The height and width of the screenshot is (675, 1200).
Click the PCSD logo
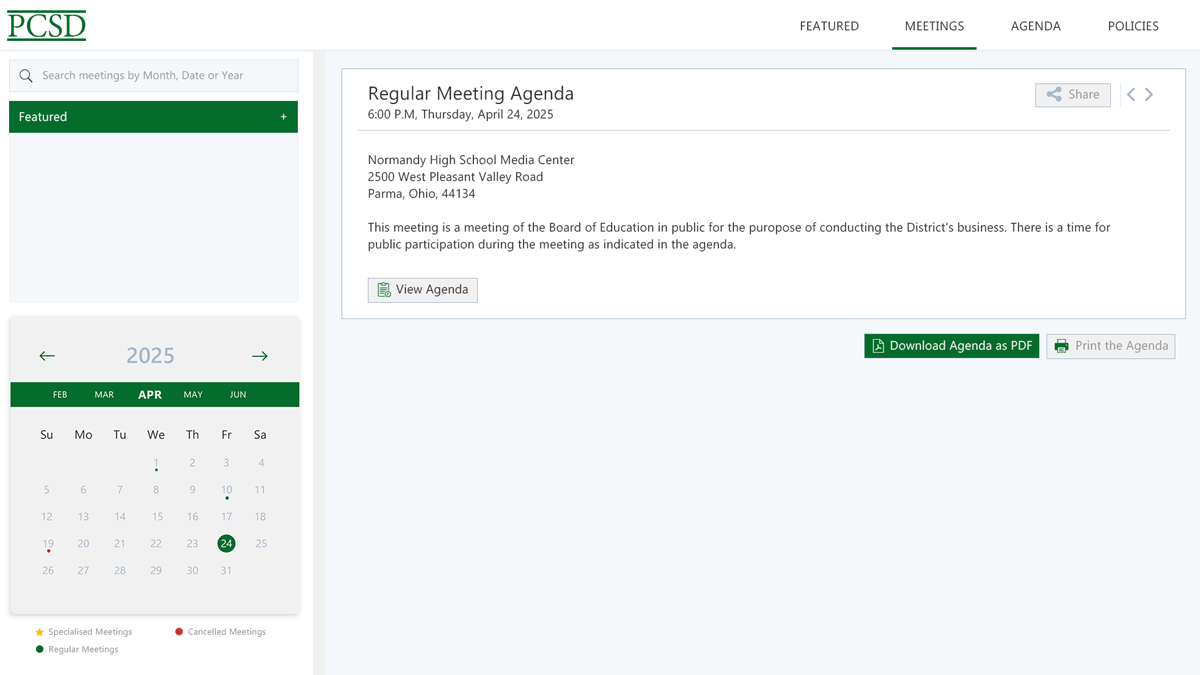coord(47,25)
